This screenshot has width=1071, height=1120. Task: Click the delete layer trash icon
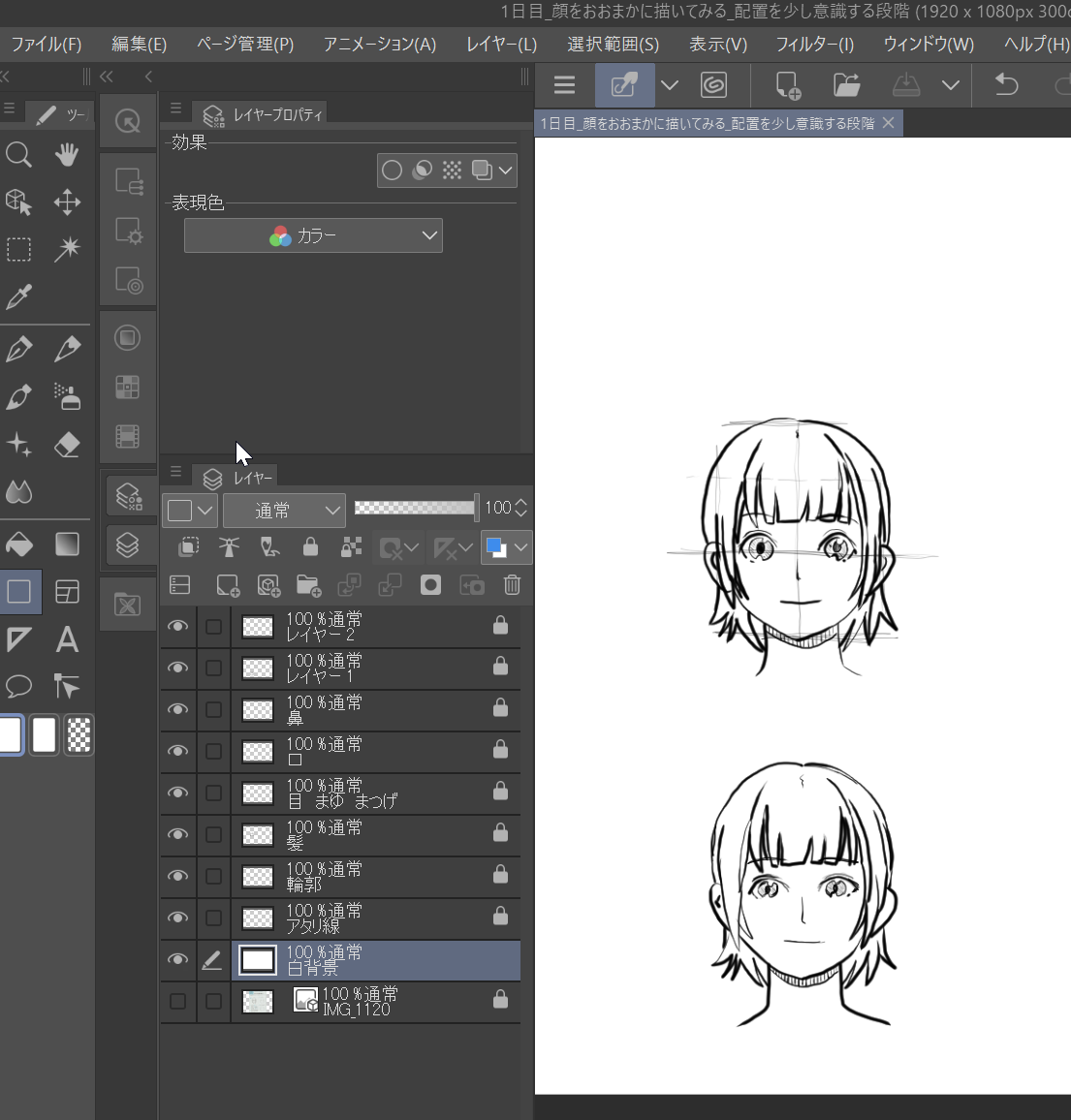click(512, 585)
